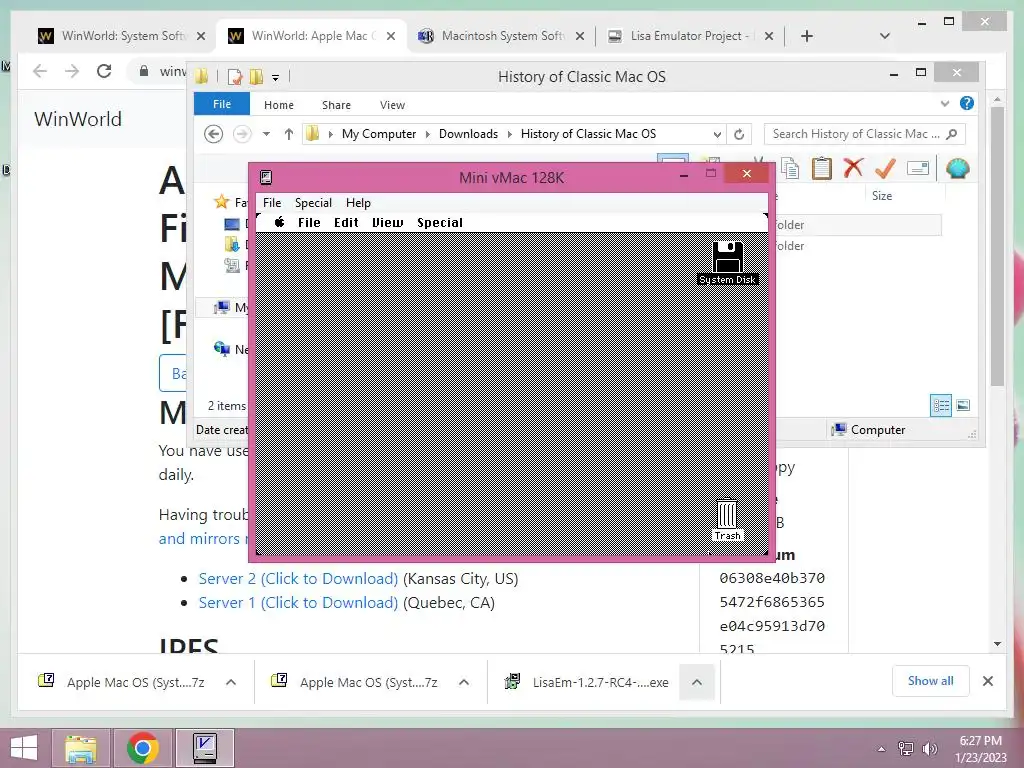Click the properties icon in quick access toolbar

pos(234,77)
